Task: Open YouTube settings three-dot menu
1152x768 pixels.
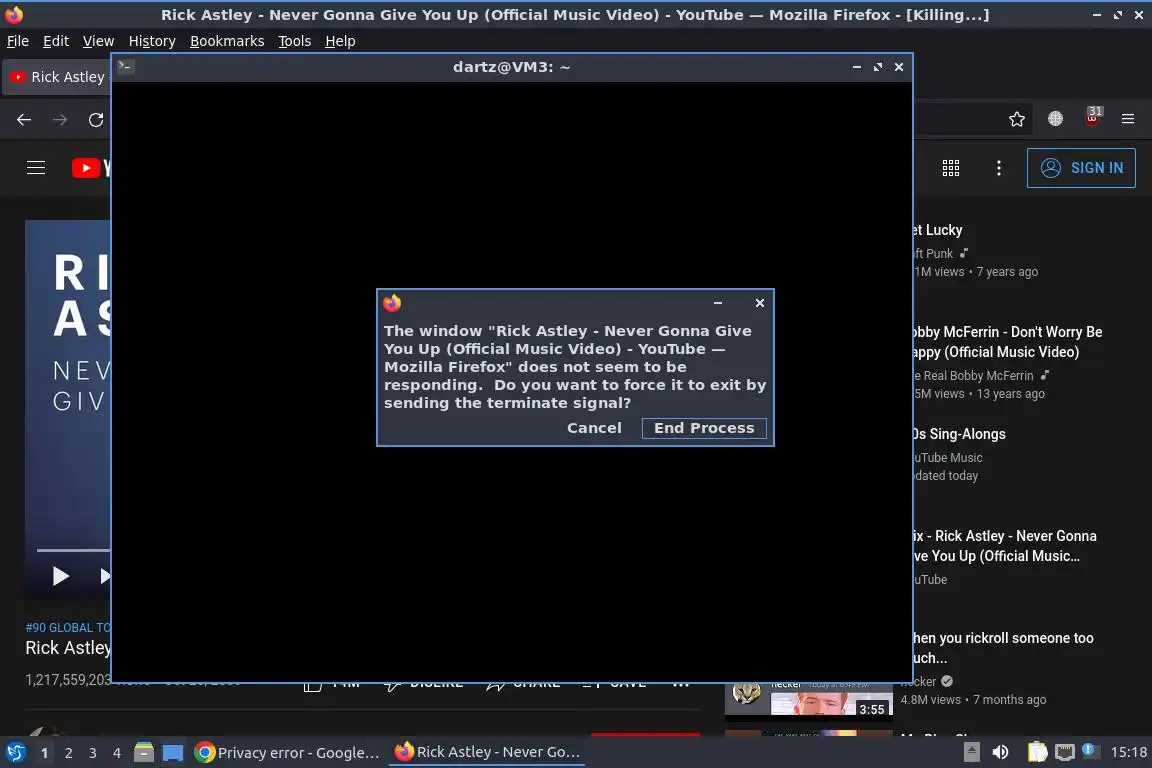Action: (998, 168)
